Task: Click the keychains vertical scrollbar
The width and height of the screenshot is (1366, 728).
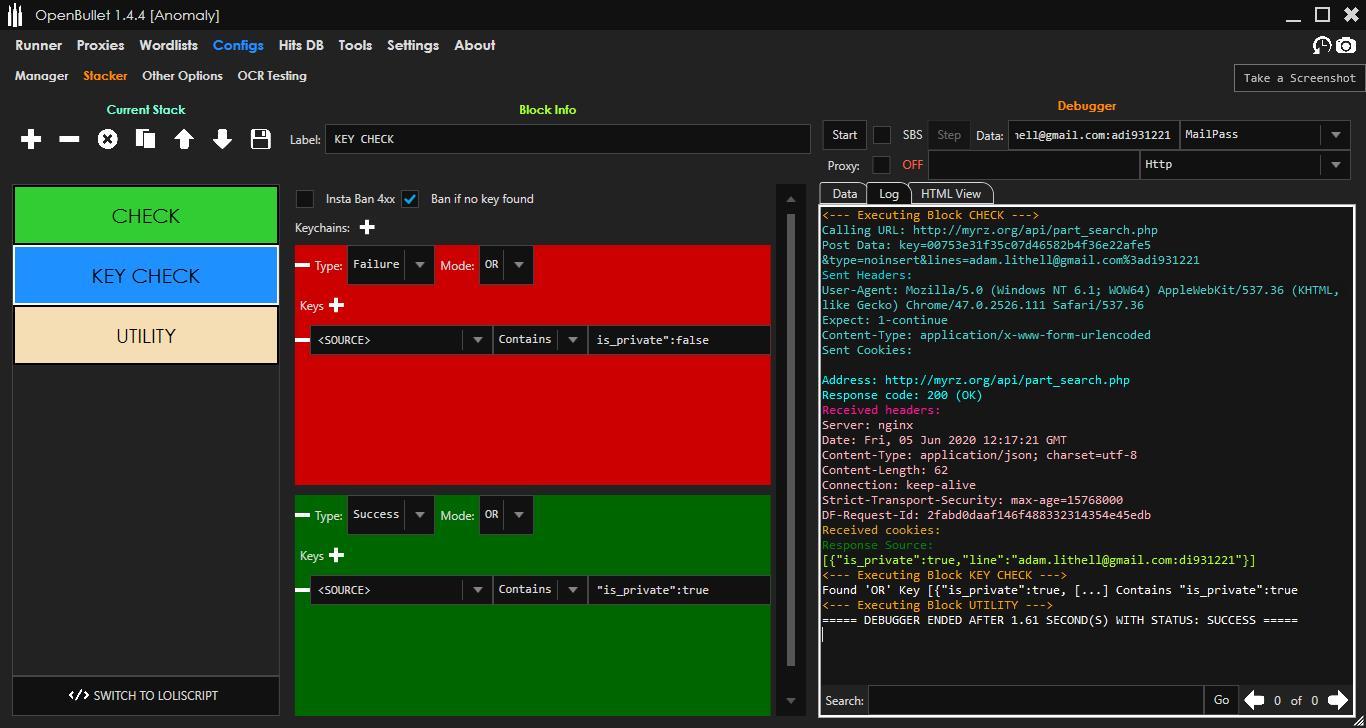Action: (x=791, y=440)
